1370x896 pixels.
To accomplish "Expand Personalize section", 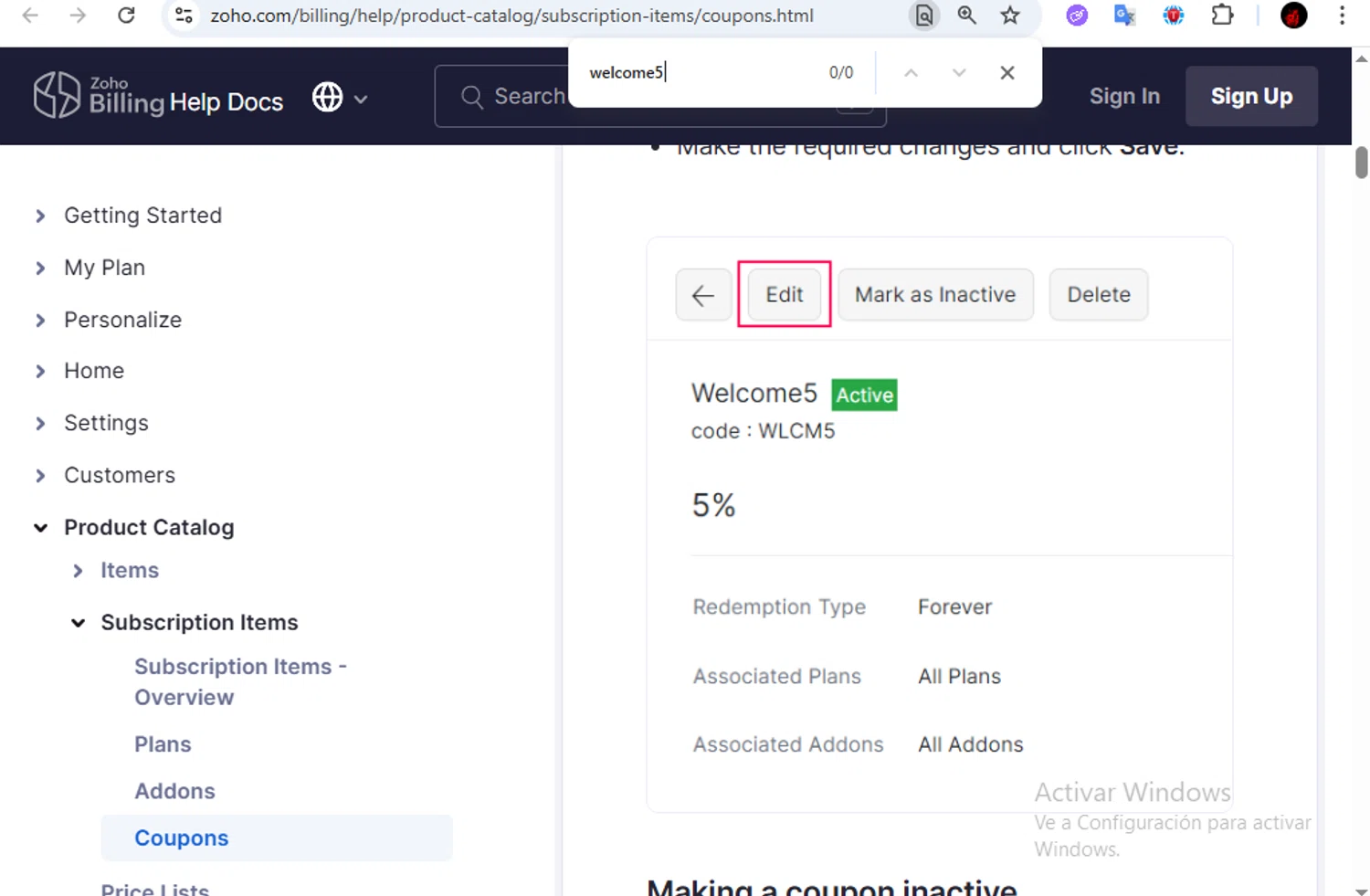I will [40, 320].
